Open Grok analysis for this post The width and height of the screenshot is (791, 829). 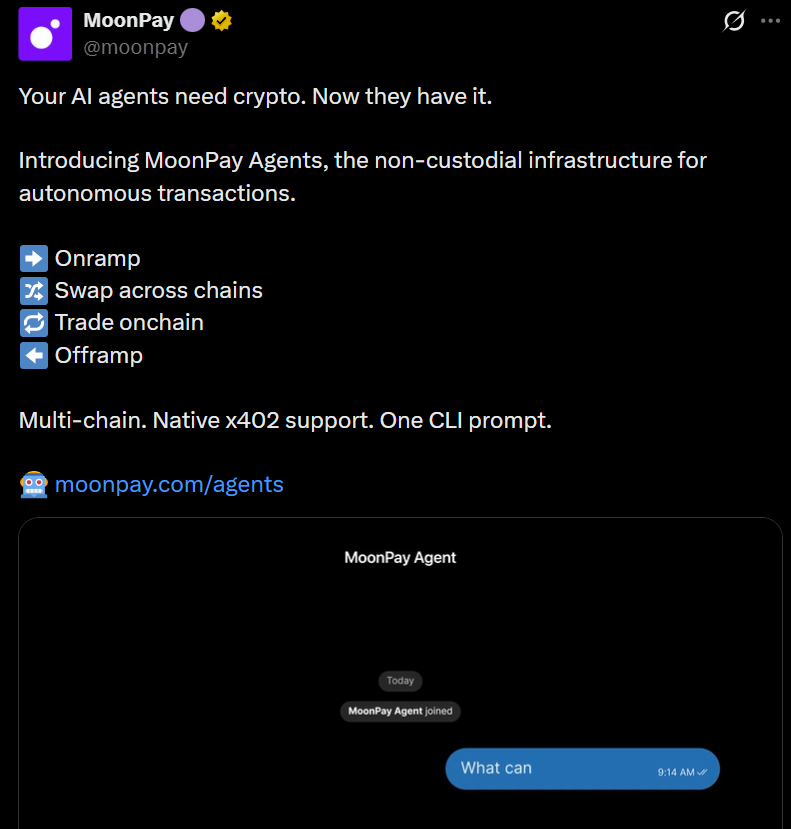pyautogui.click(x=733, y=21)
